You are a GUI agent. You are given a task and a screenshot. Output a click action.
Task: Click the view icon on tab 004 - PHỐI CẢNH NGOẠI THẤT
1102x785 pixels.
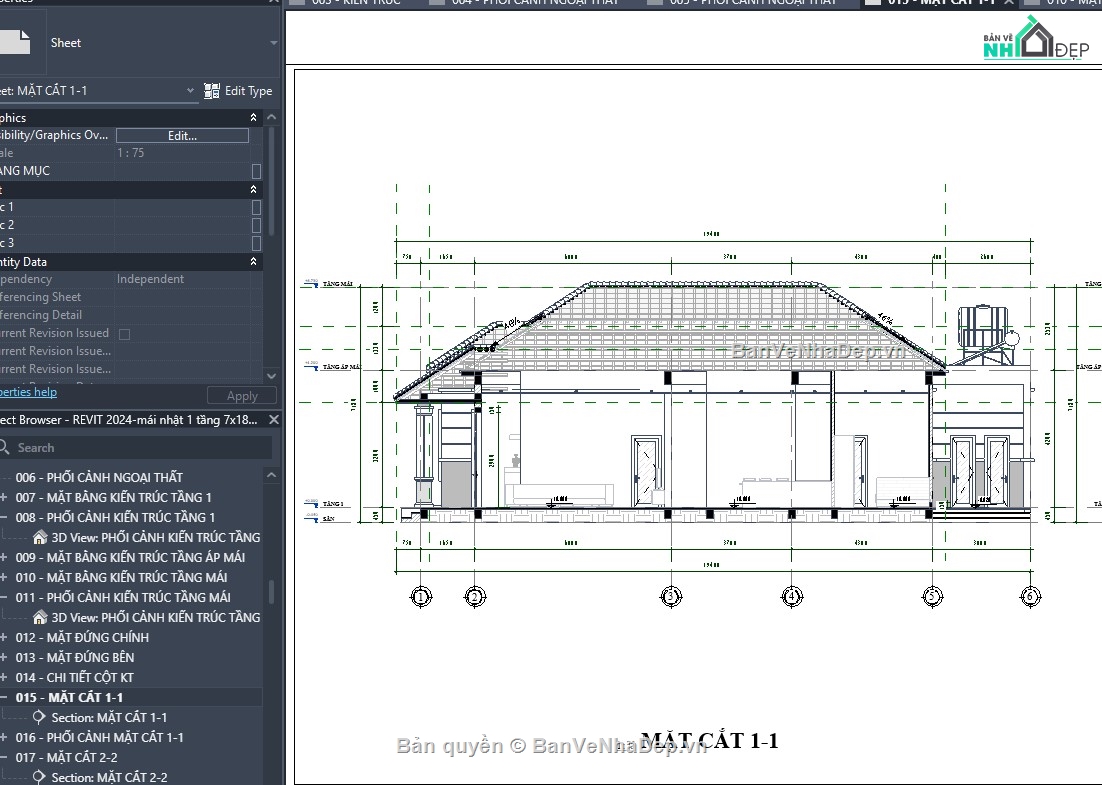435,3
